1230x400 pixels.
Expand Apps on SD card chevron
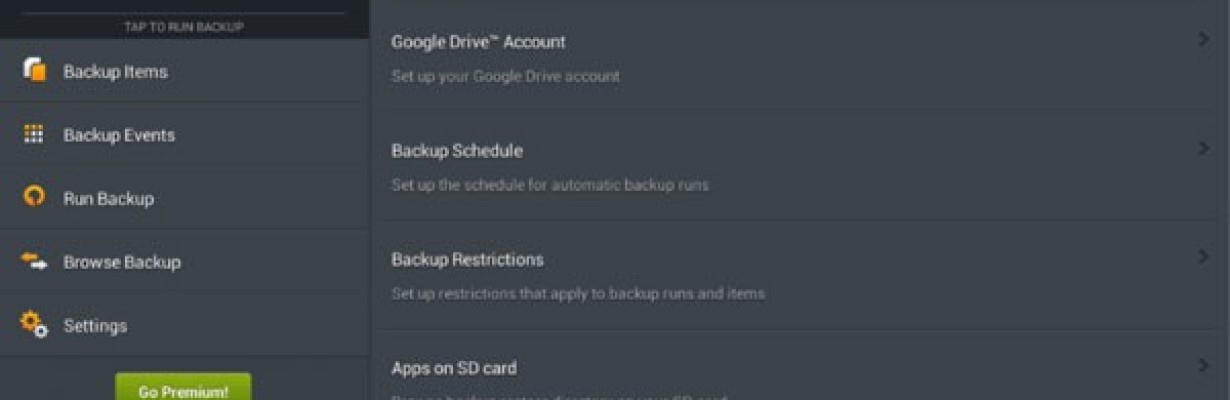tap(1204, 366)
